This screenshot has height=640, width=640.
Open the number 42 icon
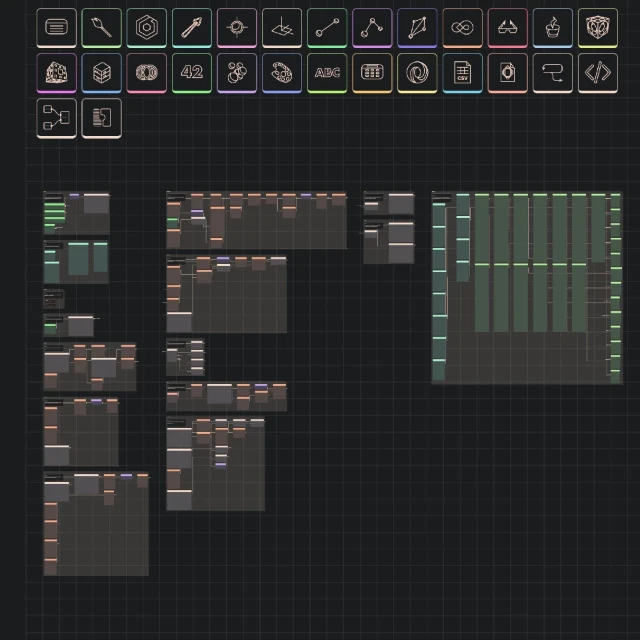192,73
